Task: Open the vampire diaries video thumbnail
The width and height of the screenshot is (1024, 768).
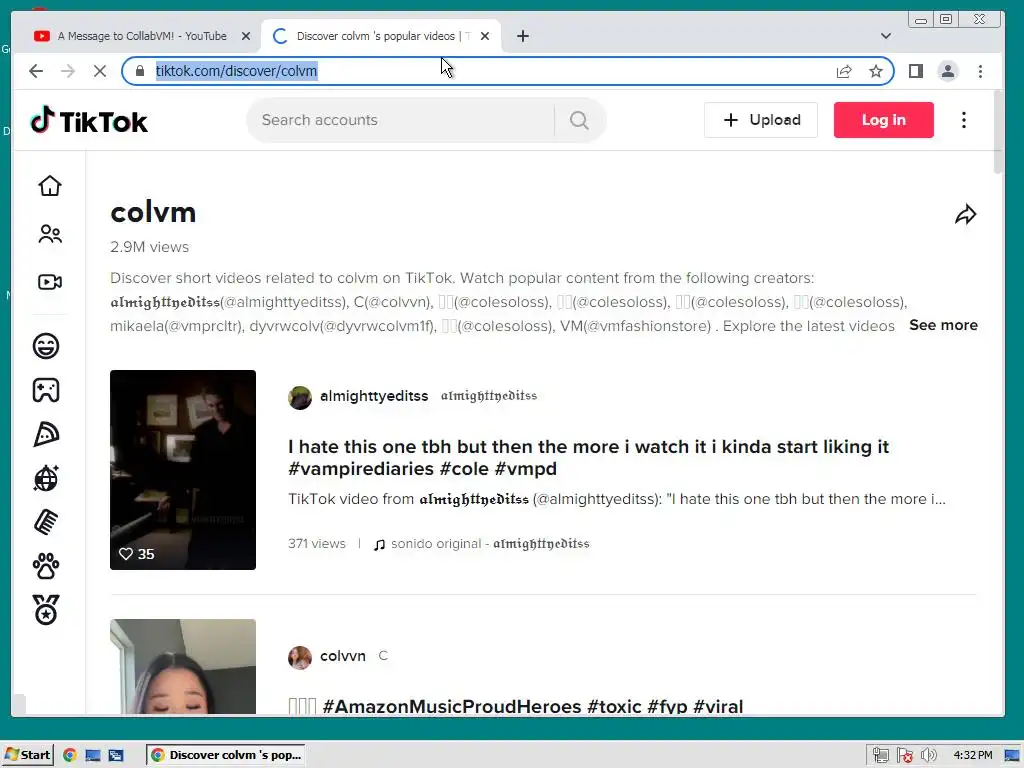Action: (183, 470)
